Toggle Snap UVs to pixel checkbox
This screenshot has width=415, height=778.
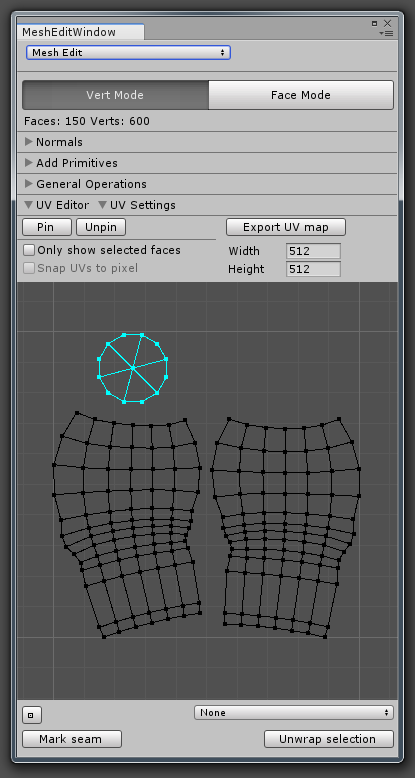(29, 268)
